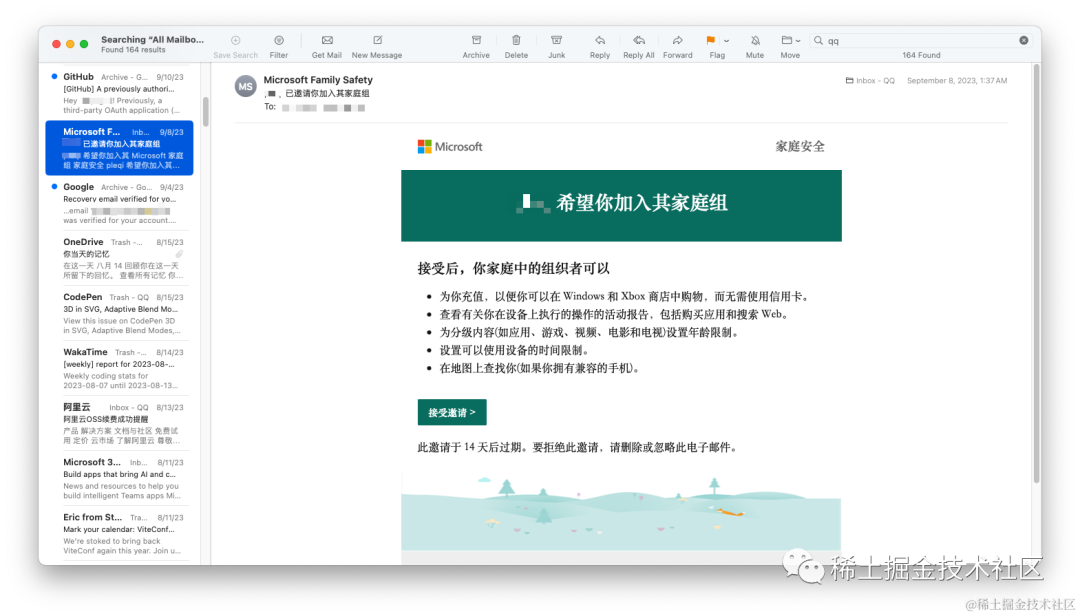Mute the conversation with bell icon
1080x616 pixels.
[x=755, y=41]
